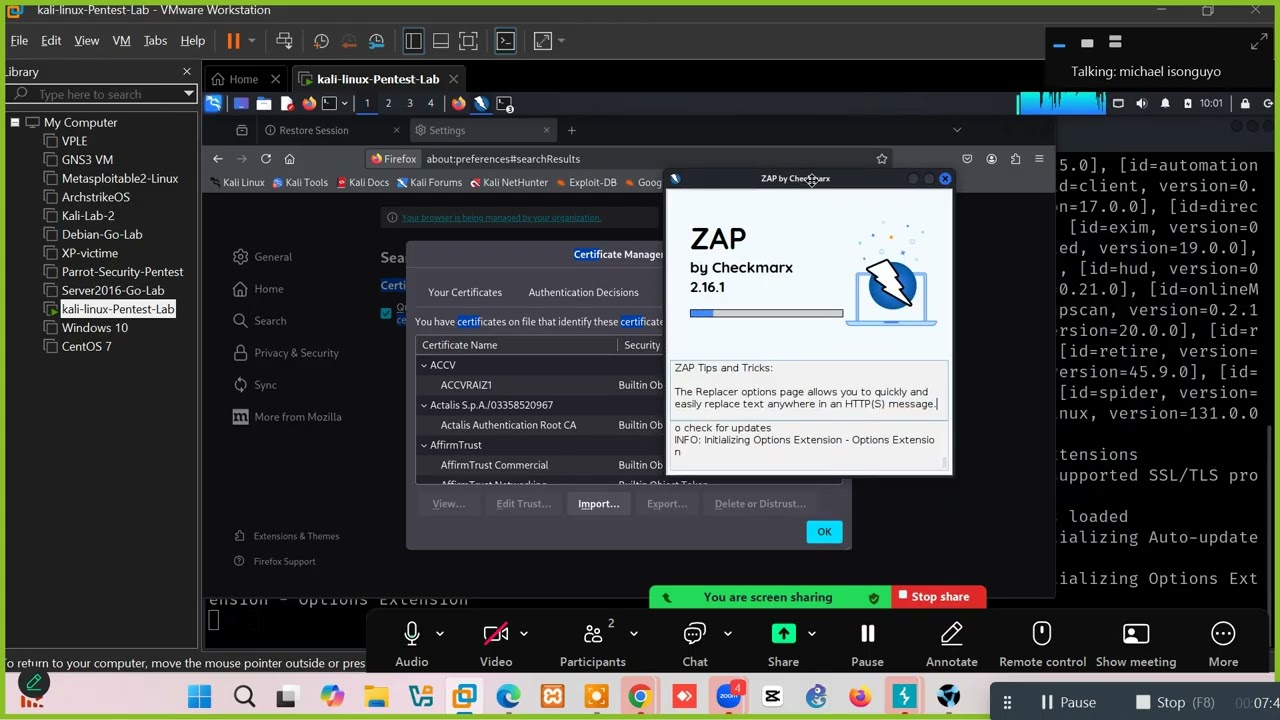The width and height of the screenshot is (1280, 720).
Task: Open the VMware File menu
Action: click(19, 41)
